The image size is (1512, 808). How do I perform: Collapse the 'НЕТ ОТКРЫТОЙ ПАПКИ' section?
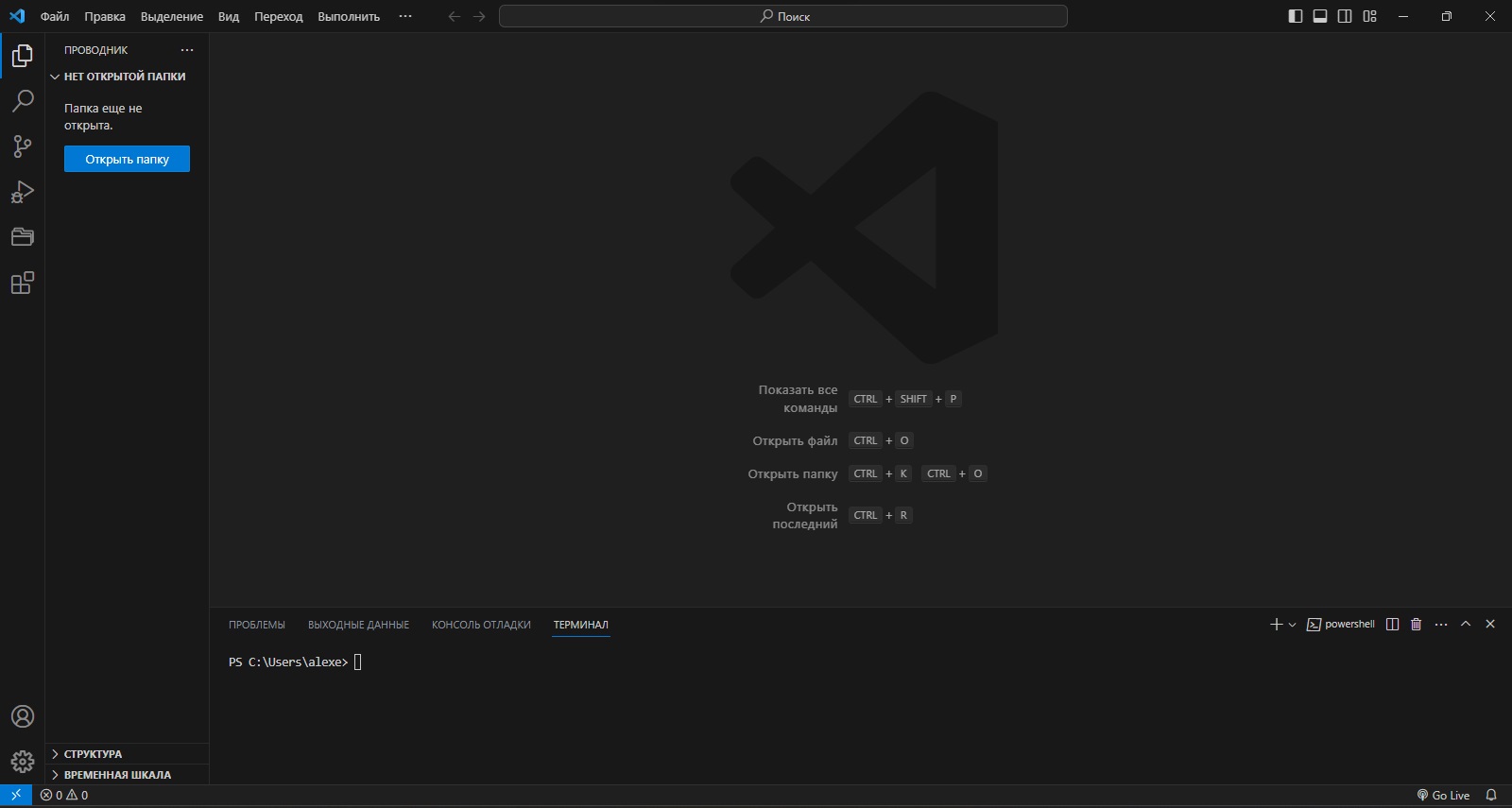coord(127,77)
